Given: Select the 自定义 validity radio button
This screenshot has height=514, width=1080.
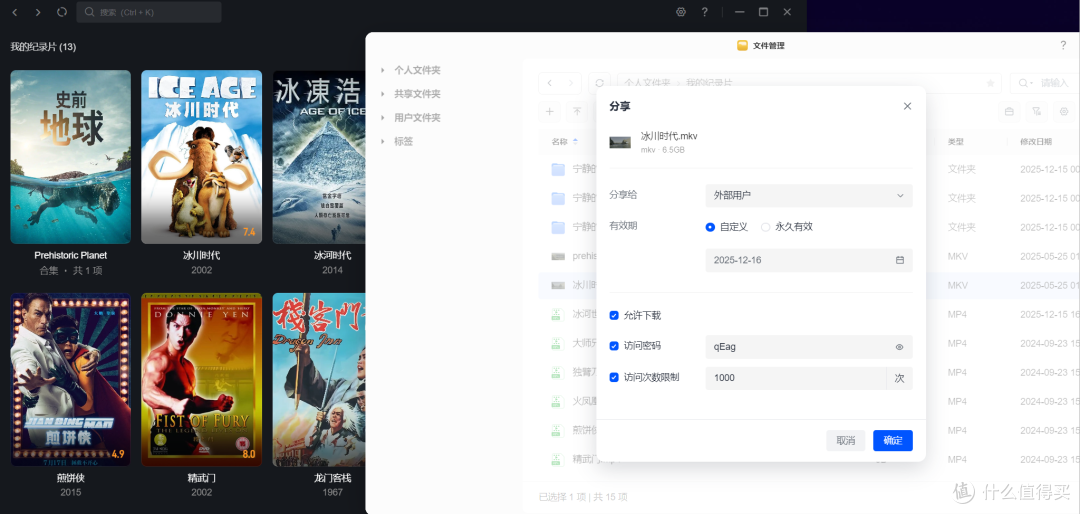Looking at the screenshot, I should pos(710,227).
